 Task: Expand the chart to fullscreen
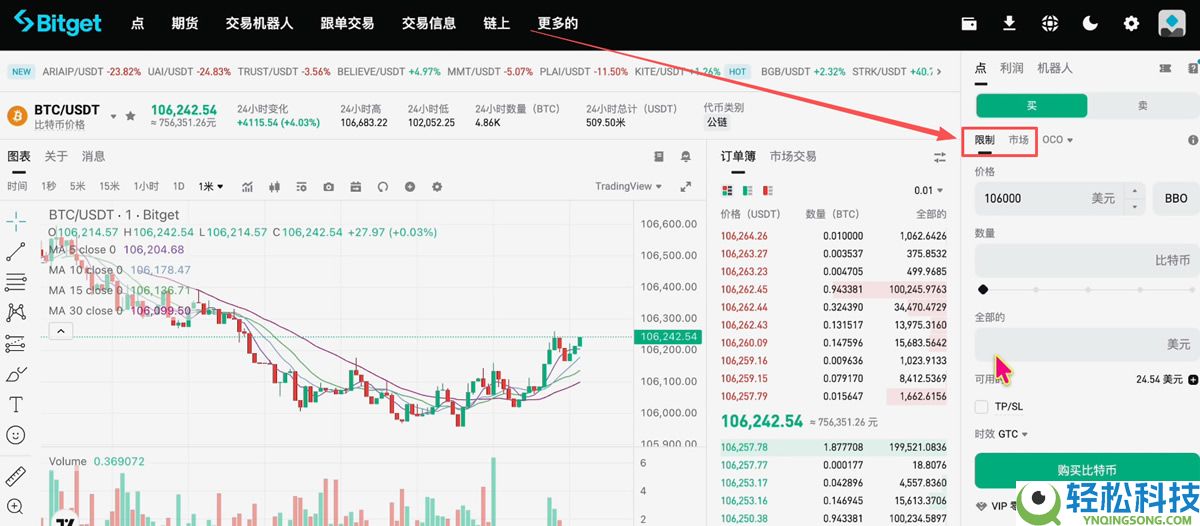click(x=686, y=186)
